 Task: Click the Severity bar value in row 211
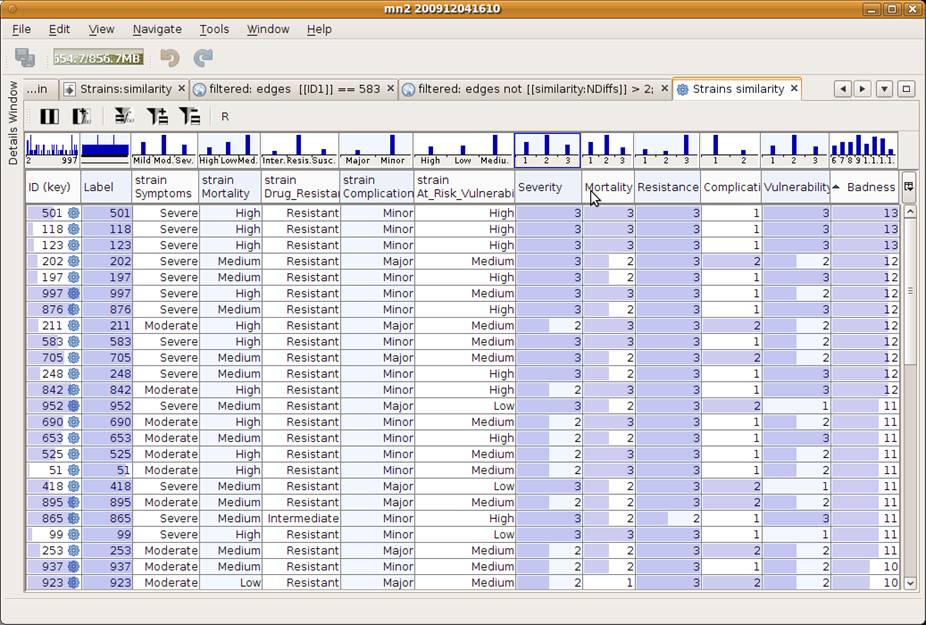[549, 325]
